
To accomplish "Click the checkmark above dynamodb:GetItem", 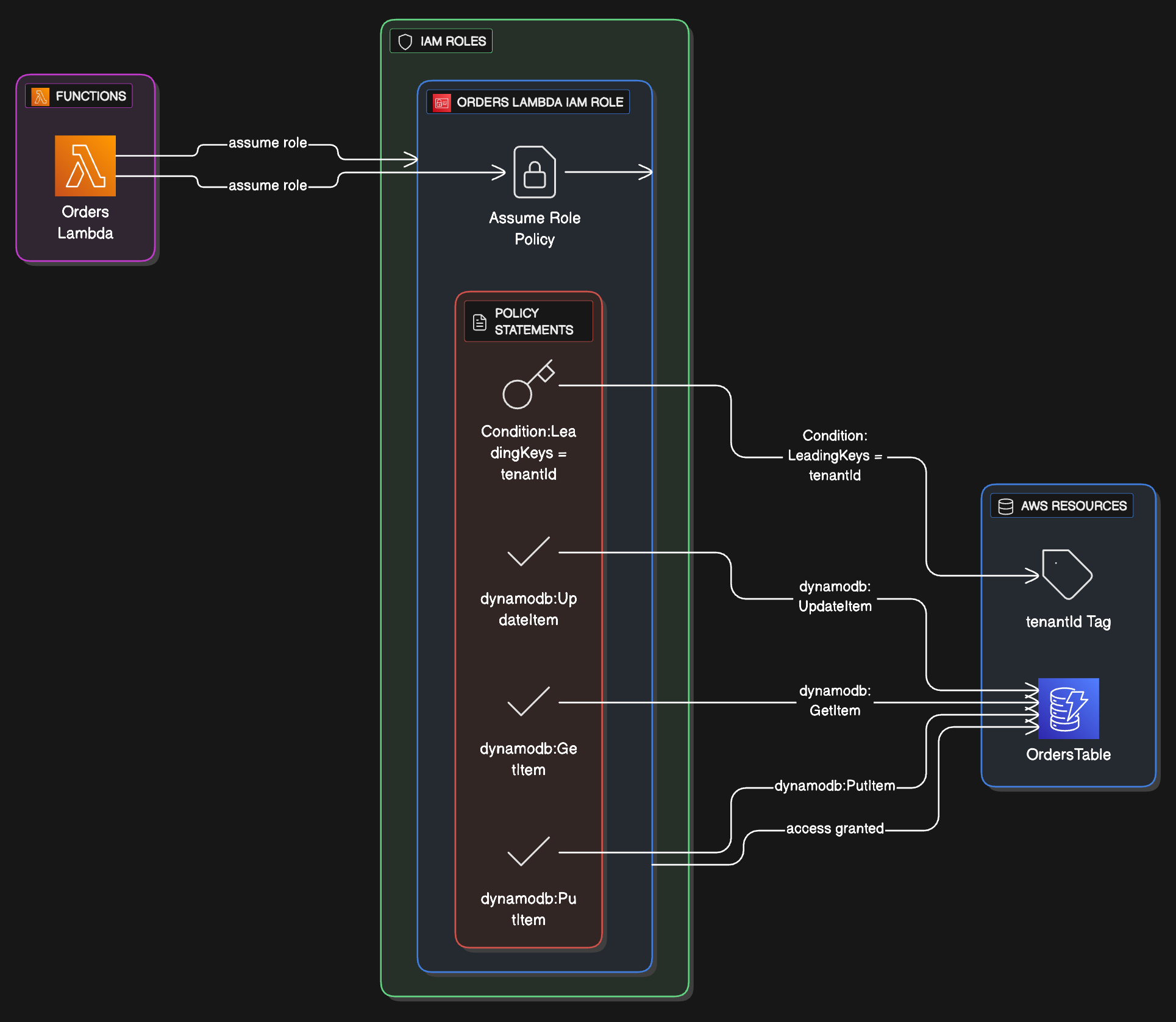I will tap(528, 701).
